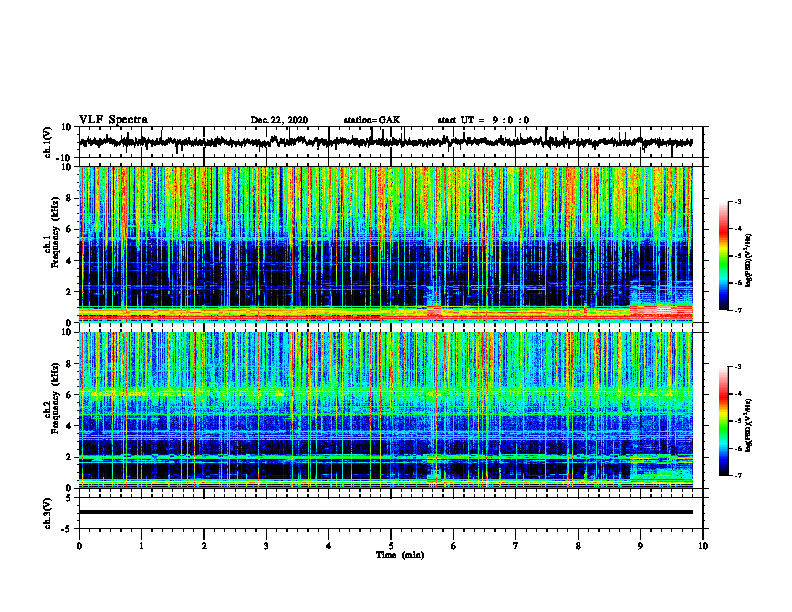Click the "-7" label on ch.1 colorbar
This screenshot has height=612, width=792.
(737, 310)
